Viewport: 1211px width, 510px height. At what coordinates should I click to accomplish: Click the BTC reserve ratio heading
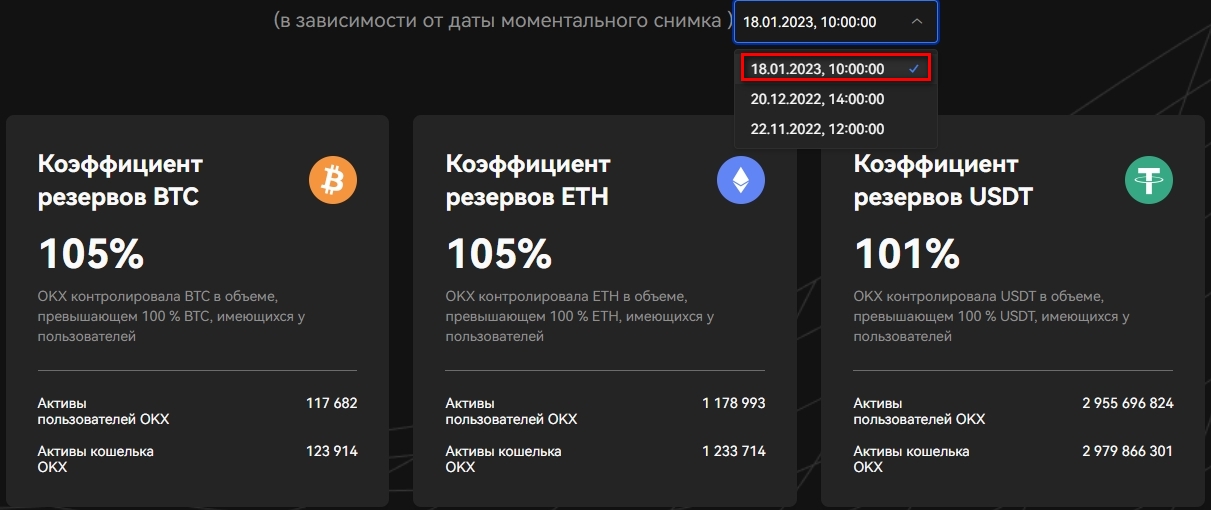click(120, 180)
